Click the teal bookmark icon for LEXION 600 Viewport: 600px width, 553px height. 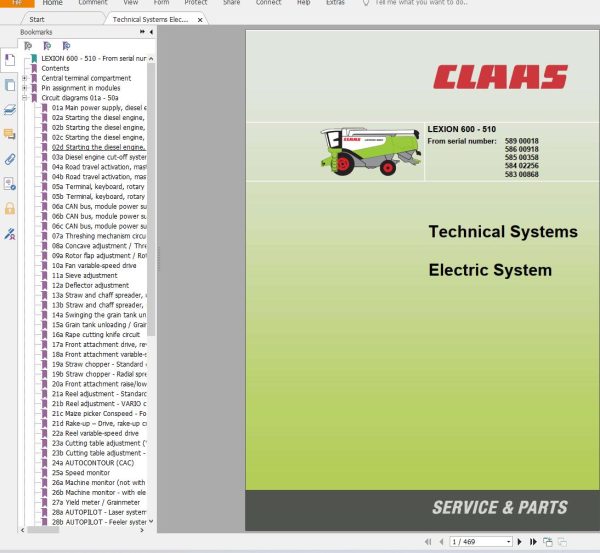[34, 59]
